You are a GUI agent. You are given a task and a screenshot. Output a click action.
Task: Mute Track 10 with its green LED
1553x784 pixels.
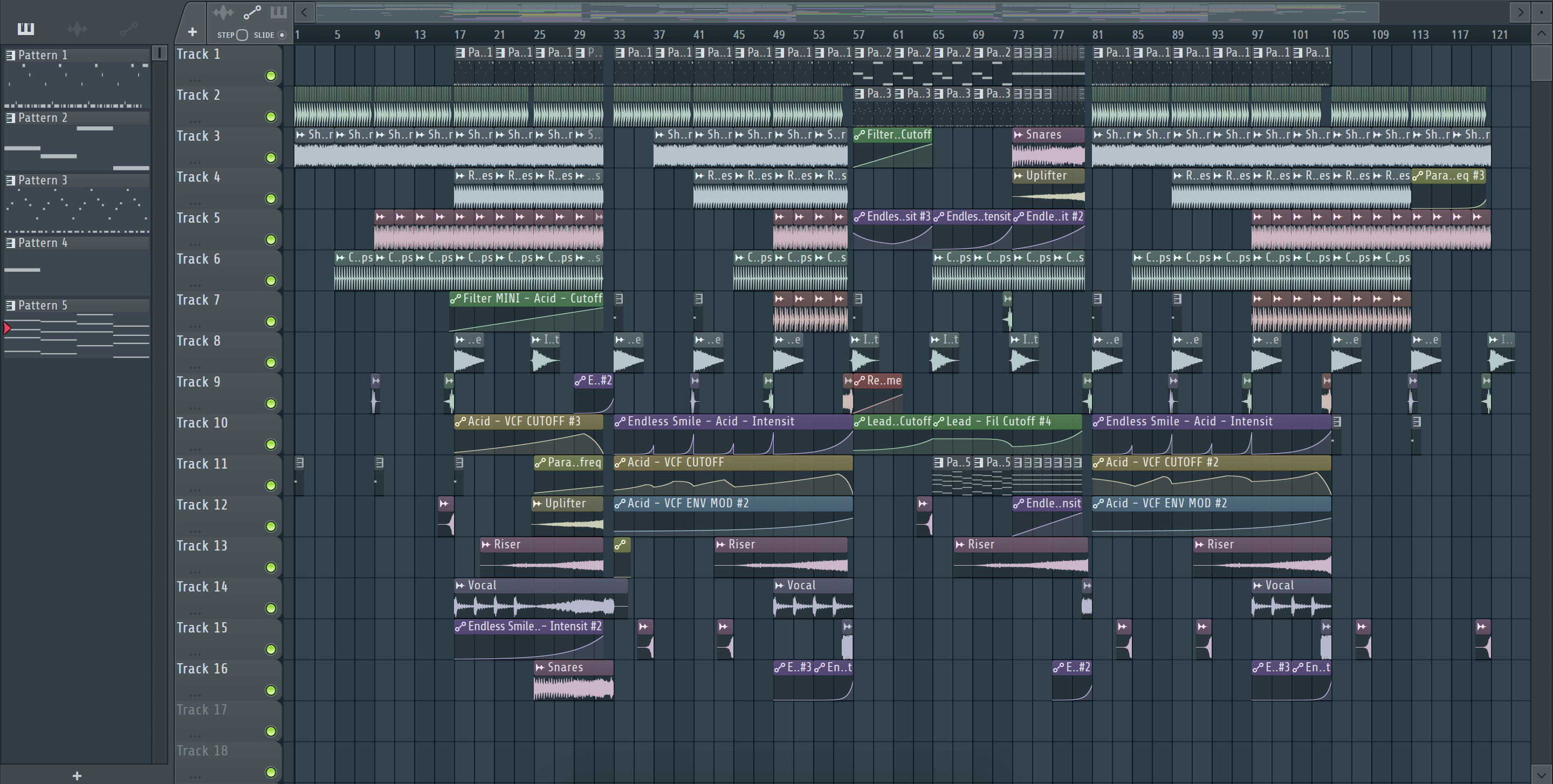[x=271, y=445]
